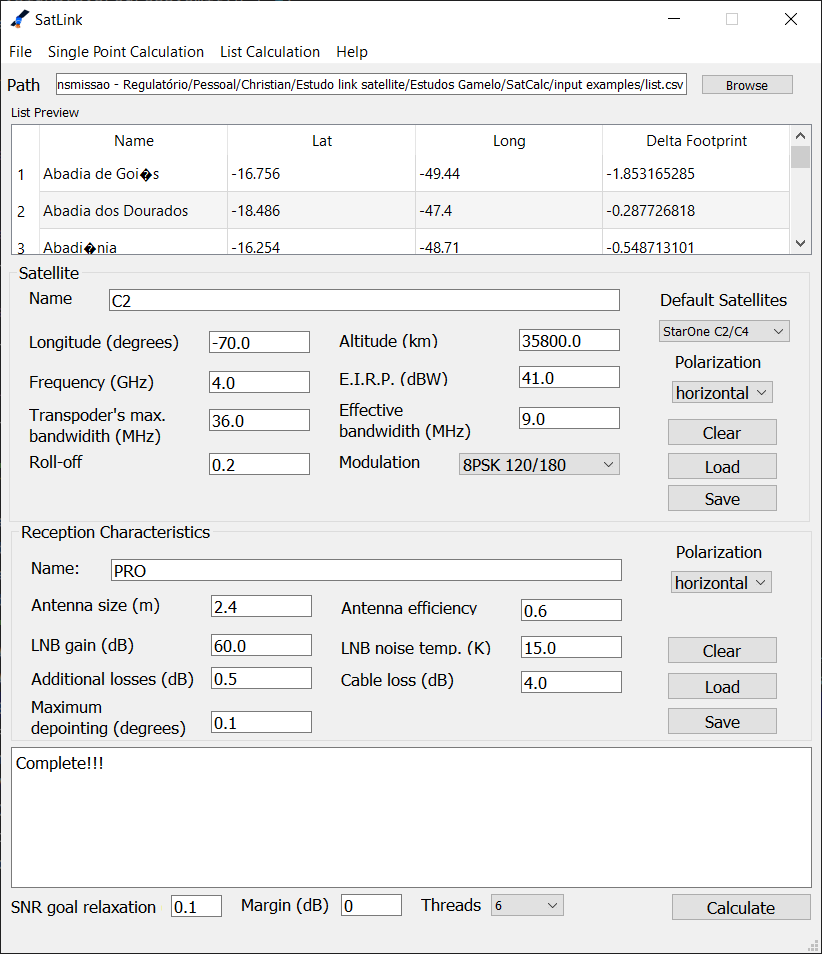Click the reception Name field containing PRO
The image size is (822, 954).
(366, 571)
